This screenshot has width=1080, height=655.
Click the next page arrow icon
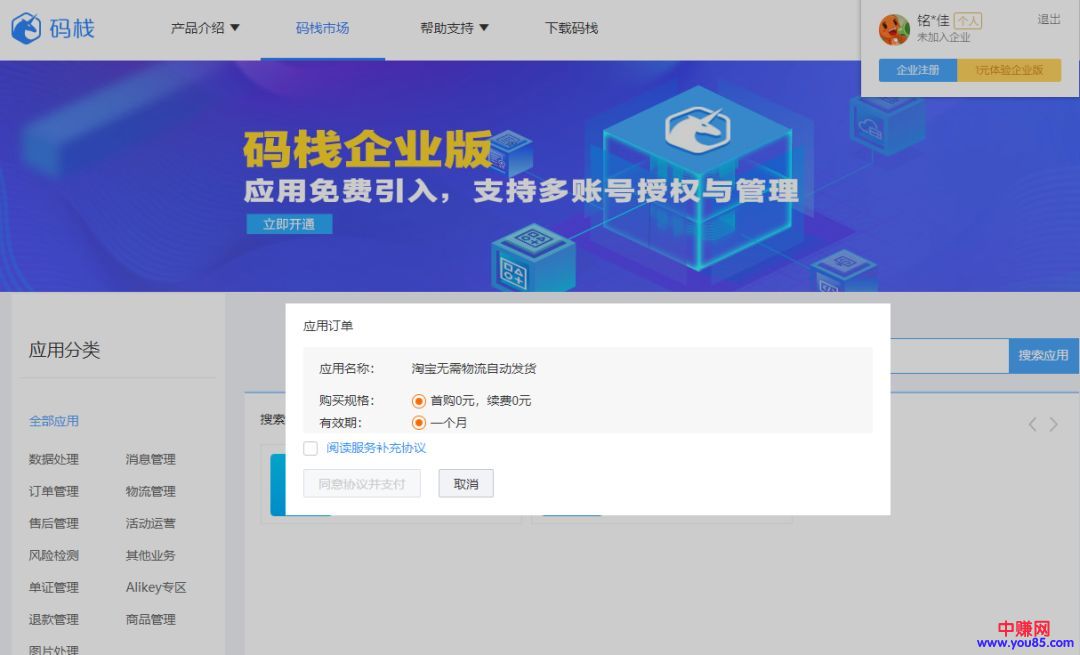(x=1054, y=424)
